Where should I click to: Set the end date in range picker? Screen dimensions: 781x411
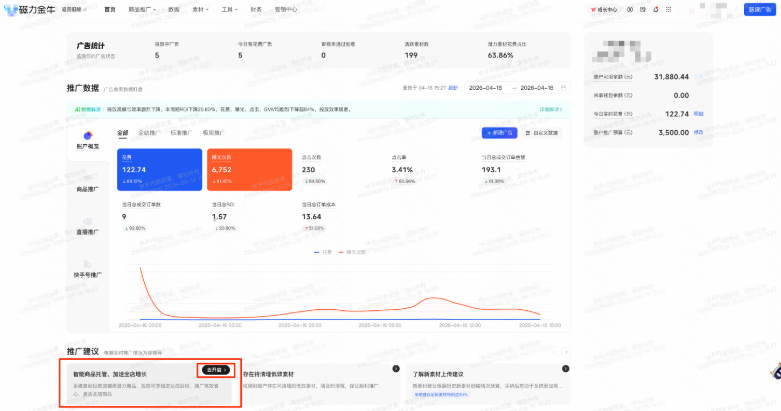pyautogui.click(x=537, y=88)
